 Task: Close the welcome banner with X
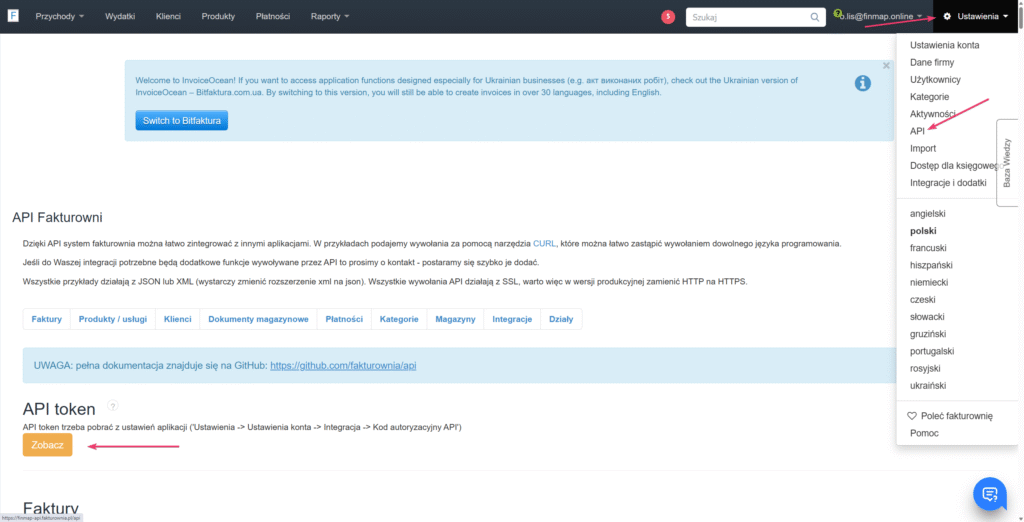886,65
